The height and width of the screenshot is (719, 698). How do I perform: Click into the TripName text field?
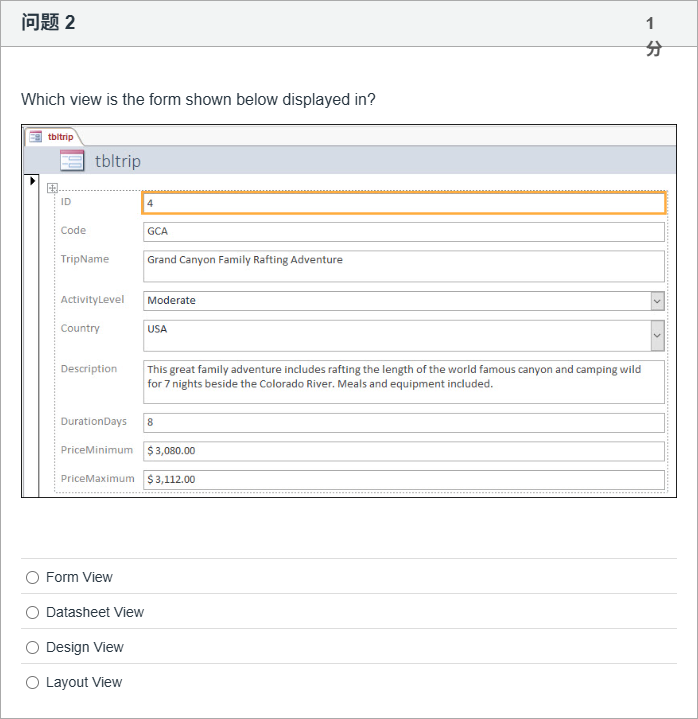coord(403,266)
